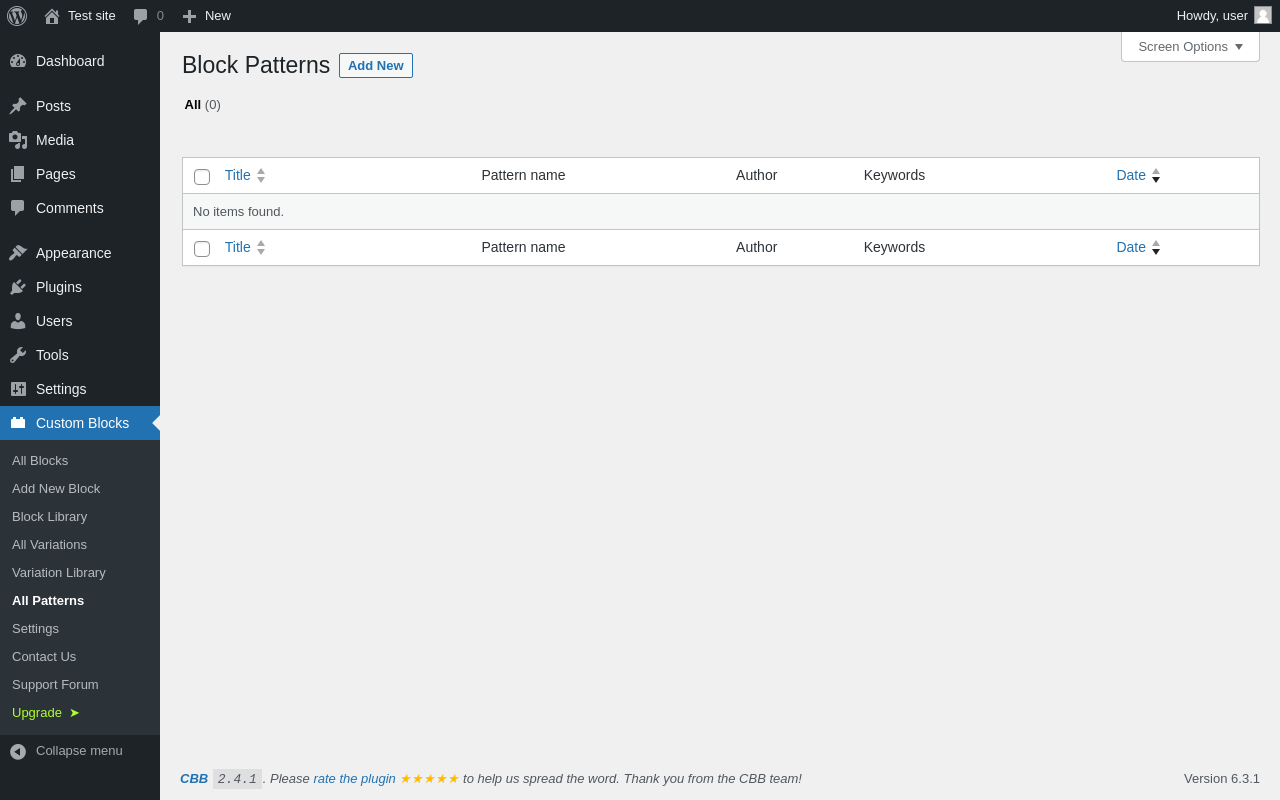Click the Upgrade arrow icon
This screenshot has width=1280, height=800.
75,713
